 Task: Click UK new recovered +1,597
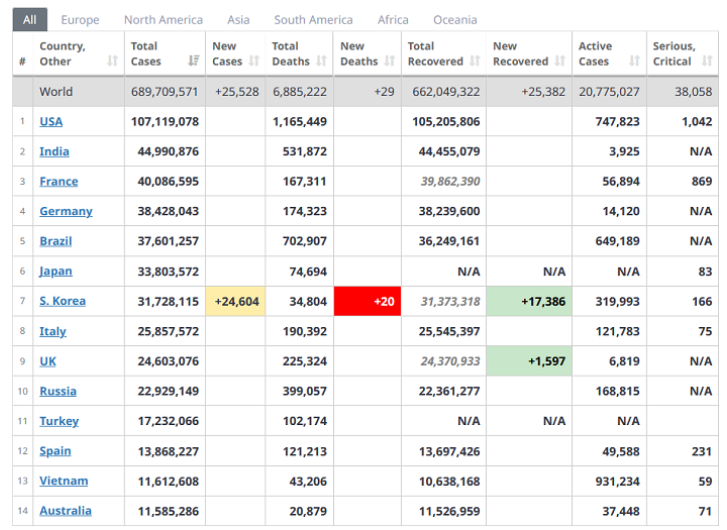click(529, 361)
